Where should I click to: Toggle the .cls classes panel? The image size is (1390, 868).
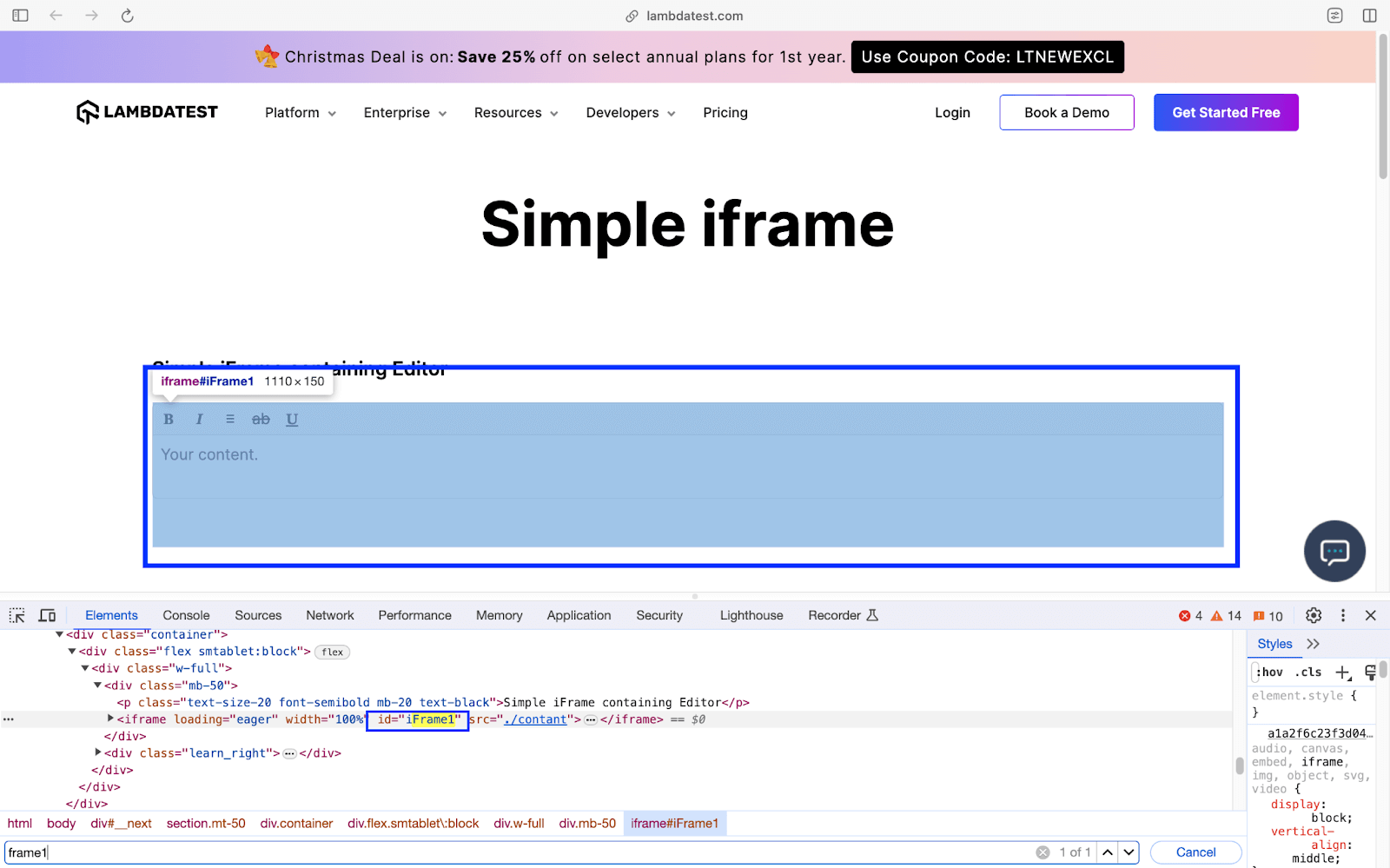click(1307, 672)
